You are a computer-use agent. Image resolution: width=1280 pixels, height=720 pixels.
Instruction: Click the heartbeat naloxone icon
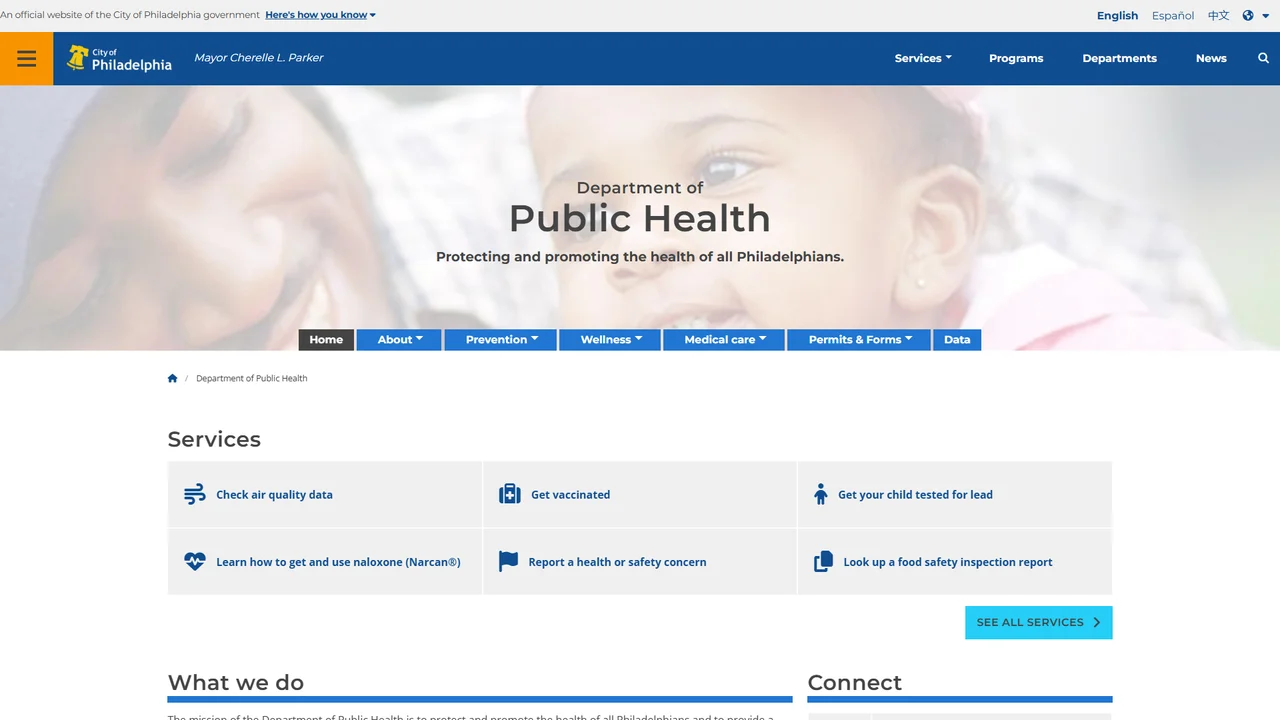click(x=194, y=562)
